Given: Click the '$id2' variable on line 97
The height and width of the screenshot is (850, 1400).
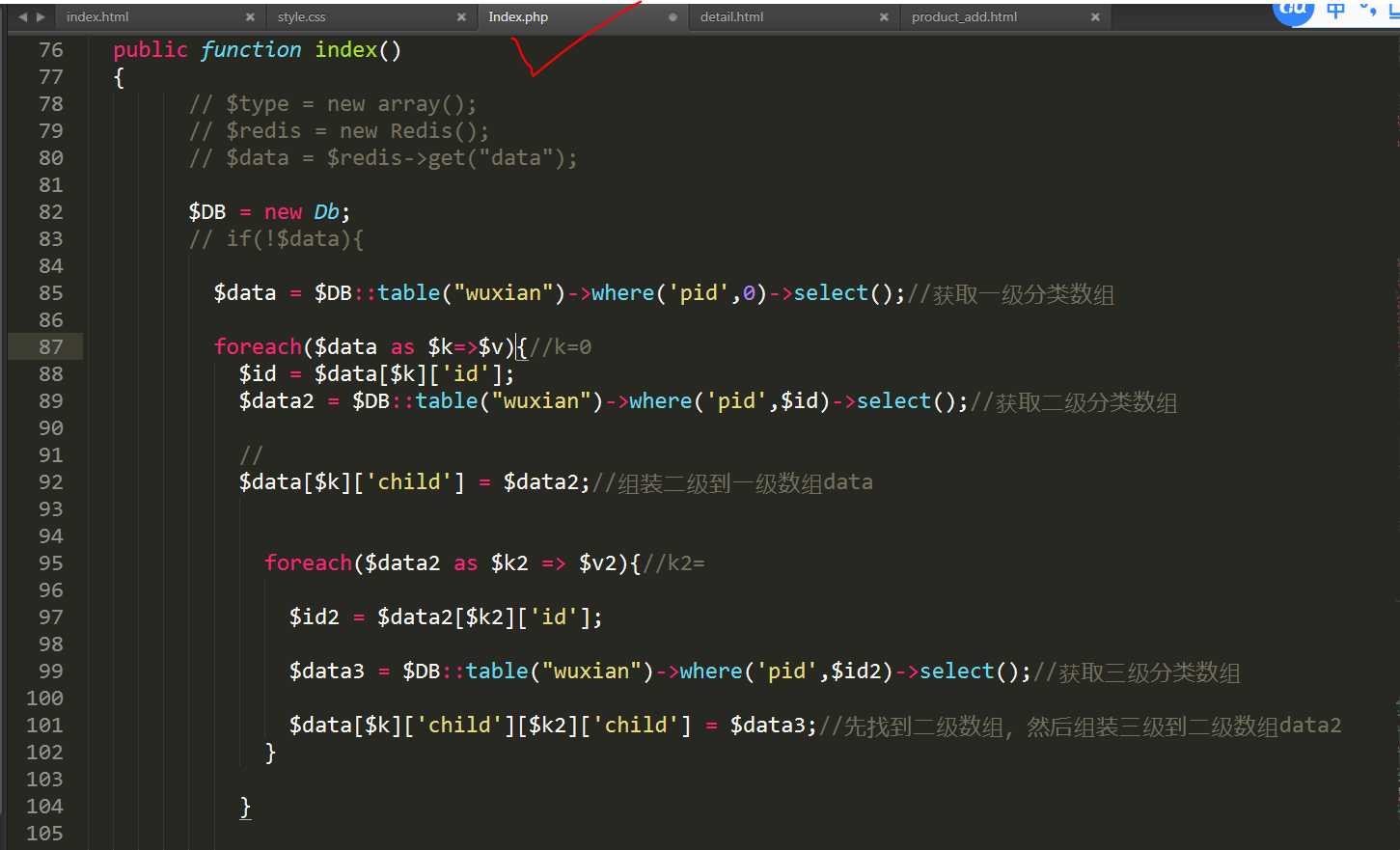Looking at the screenshot, I should [315, 617].
